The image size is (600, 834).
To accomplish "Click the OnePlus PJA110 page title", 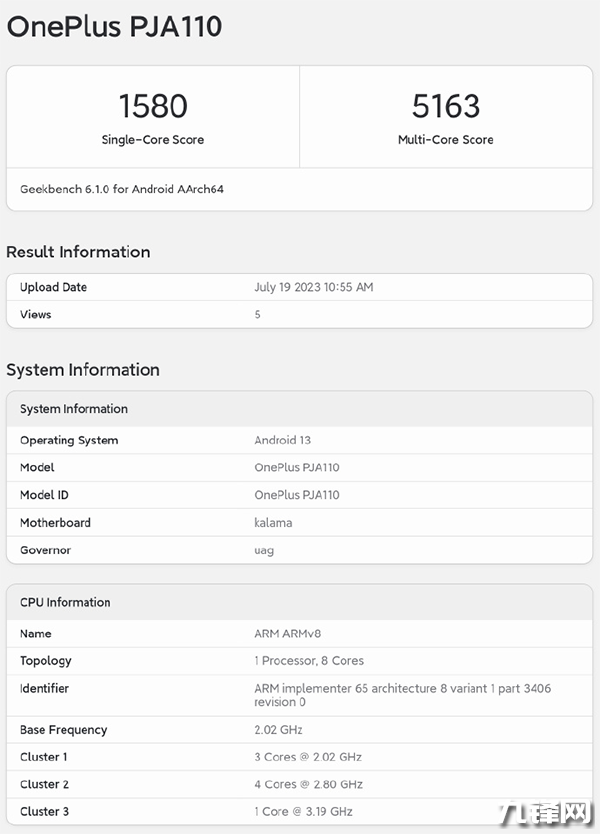I will 114,27.
